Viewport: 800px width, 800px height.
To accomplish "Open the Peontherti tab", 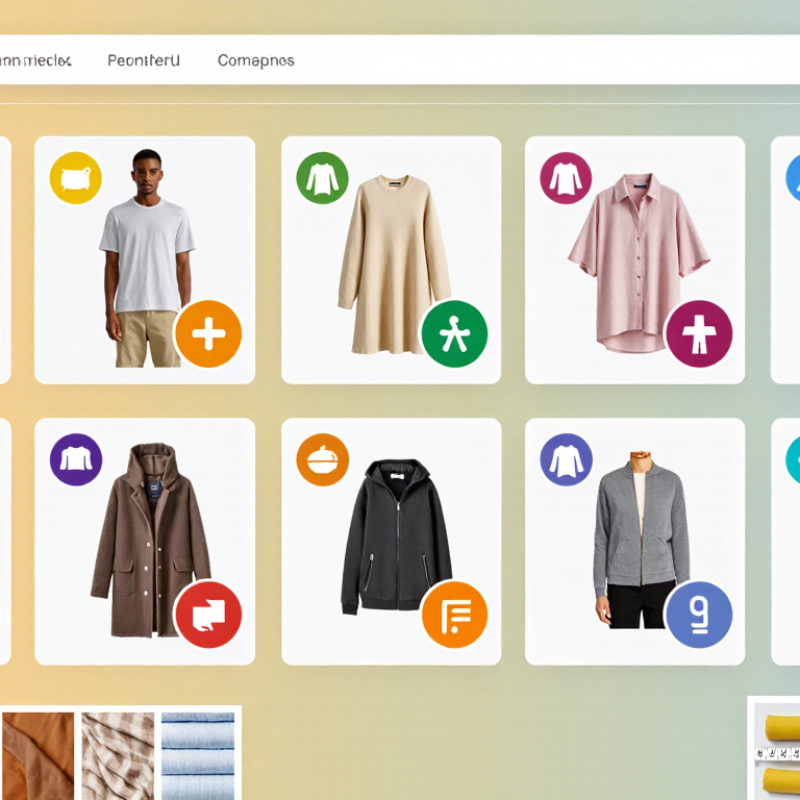I will pos(143,61).
